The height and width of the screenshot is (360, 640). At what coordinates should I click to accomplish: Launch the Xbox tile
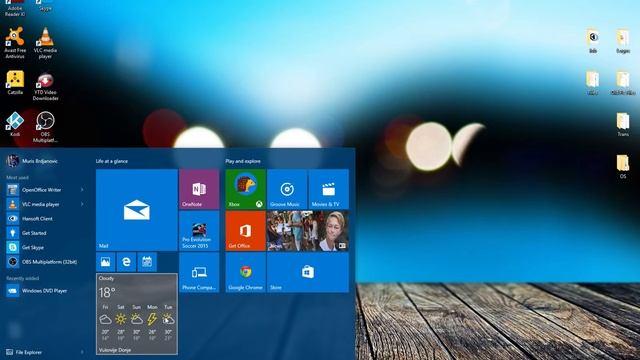coord(245,189)
